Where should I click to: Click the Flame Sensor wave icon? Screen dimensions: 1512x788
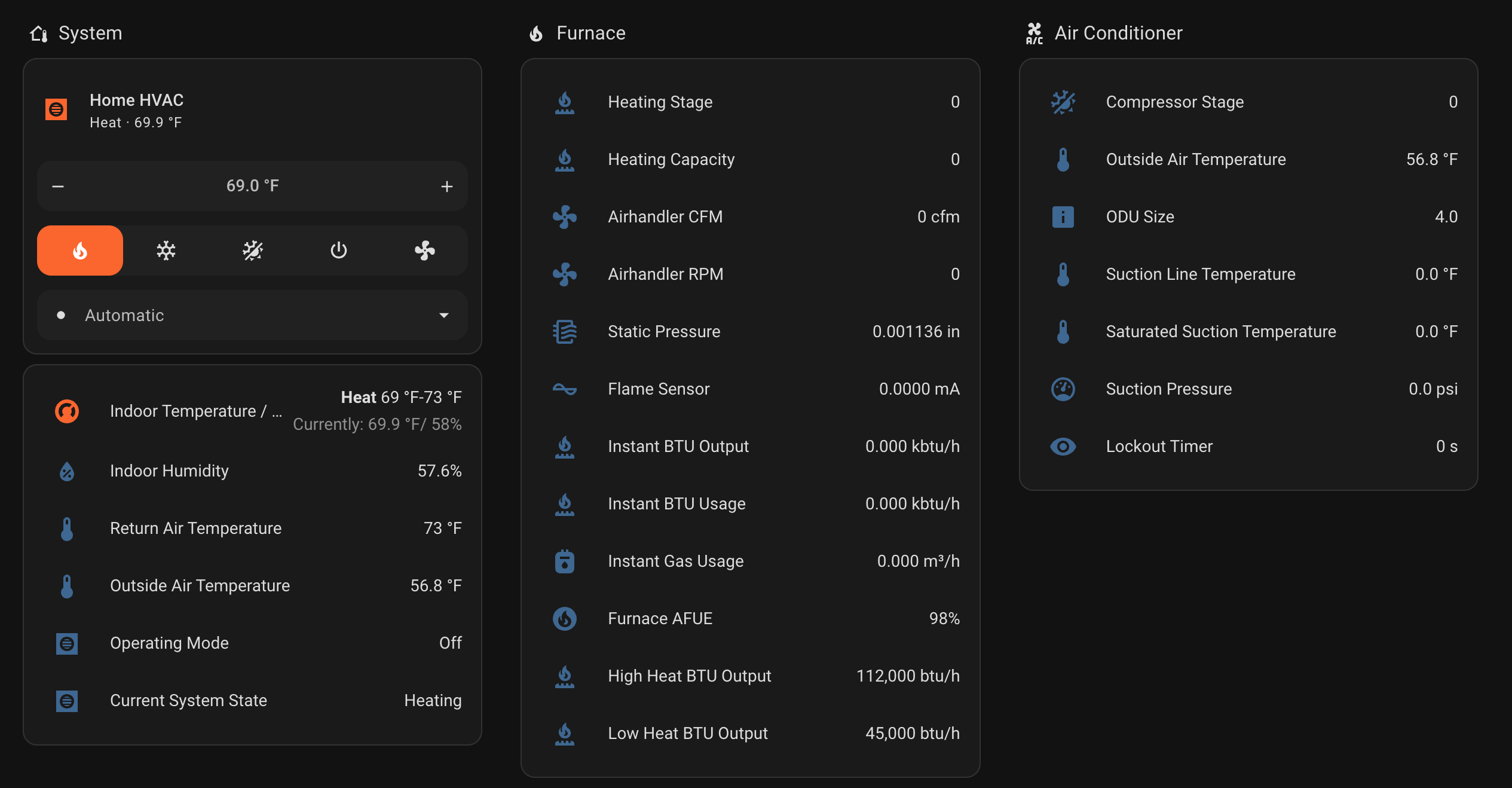pos(565,389)
